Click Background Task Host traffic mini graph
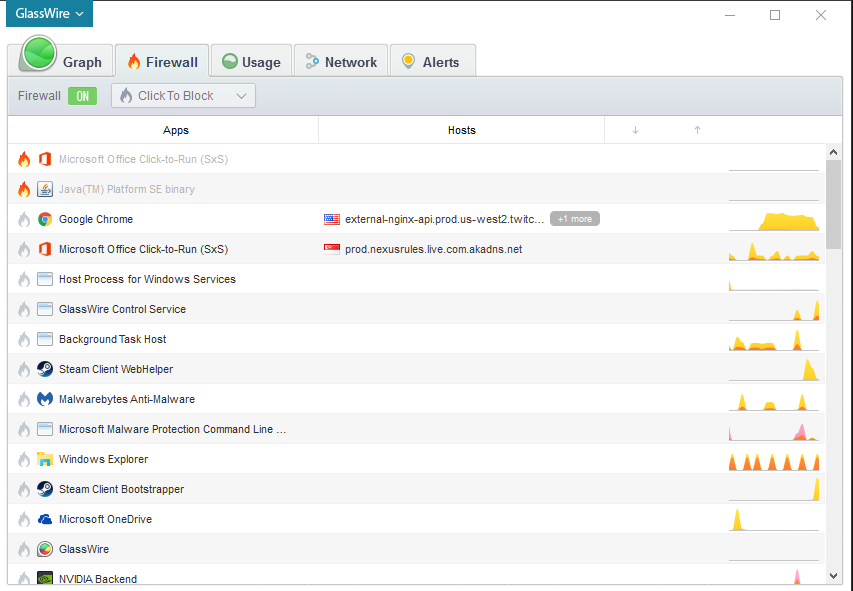The image size is (853, 591). [774, 340]
